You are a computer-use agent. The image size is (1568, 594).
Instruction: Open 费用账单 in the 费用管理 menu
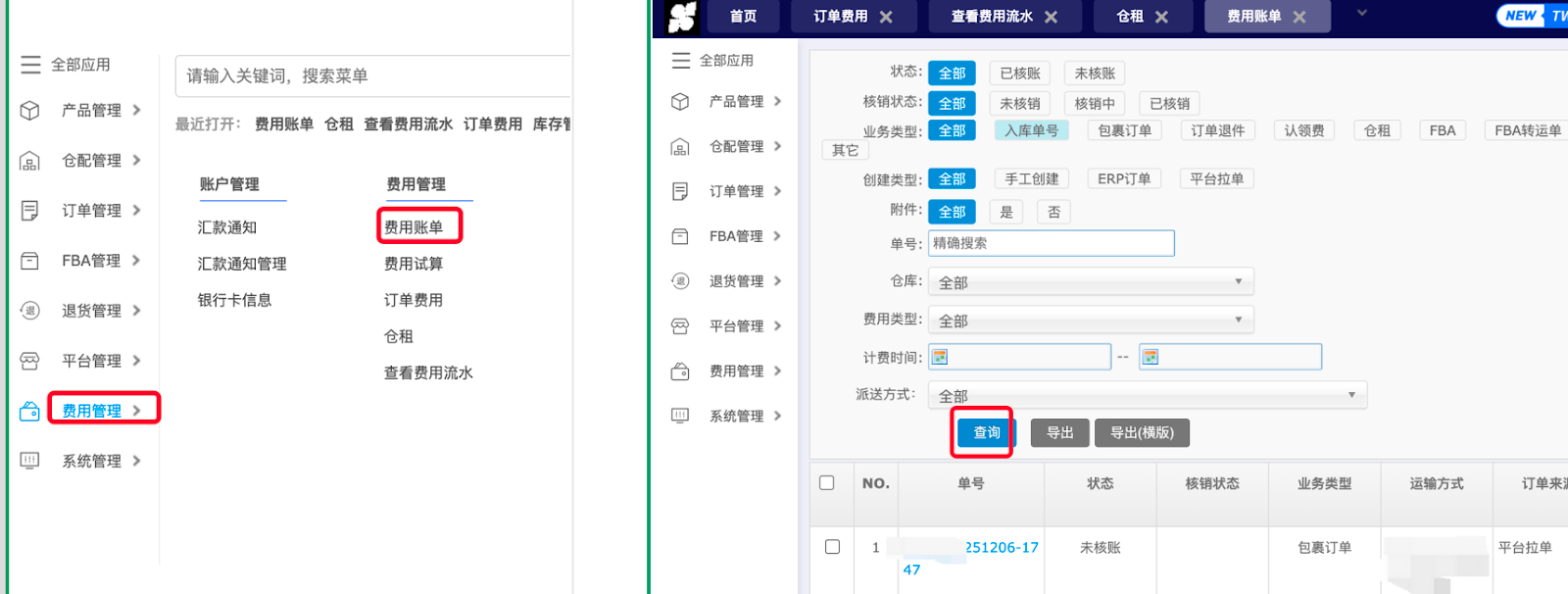point(414,227)
